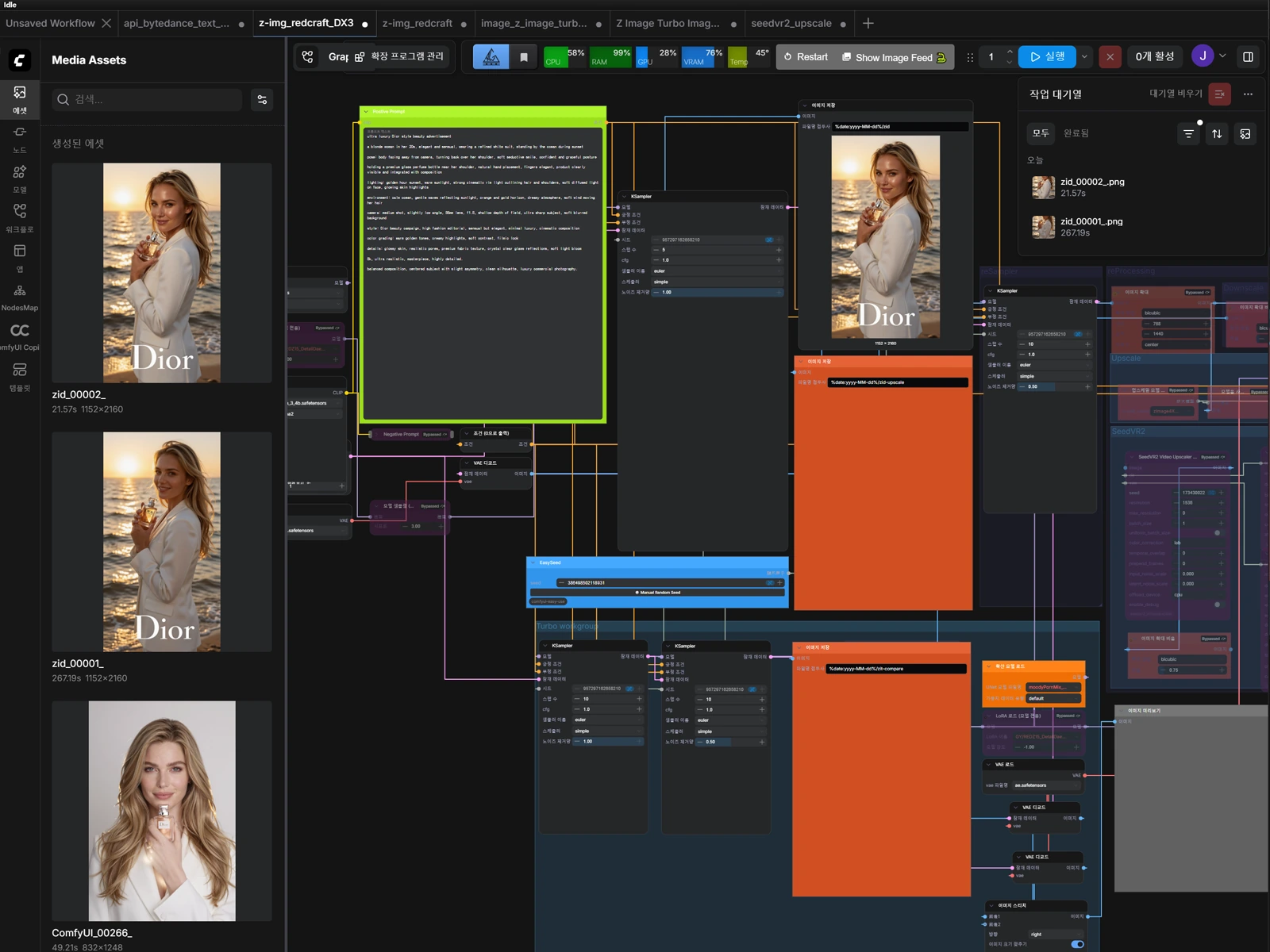Open the workflows (워크플로) sidebar icon
The image size is (1270, 952).
pyautogui.click(x=20, y=218)
